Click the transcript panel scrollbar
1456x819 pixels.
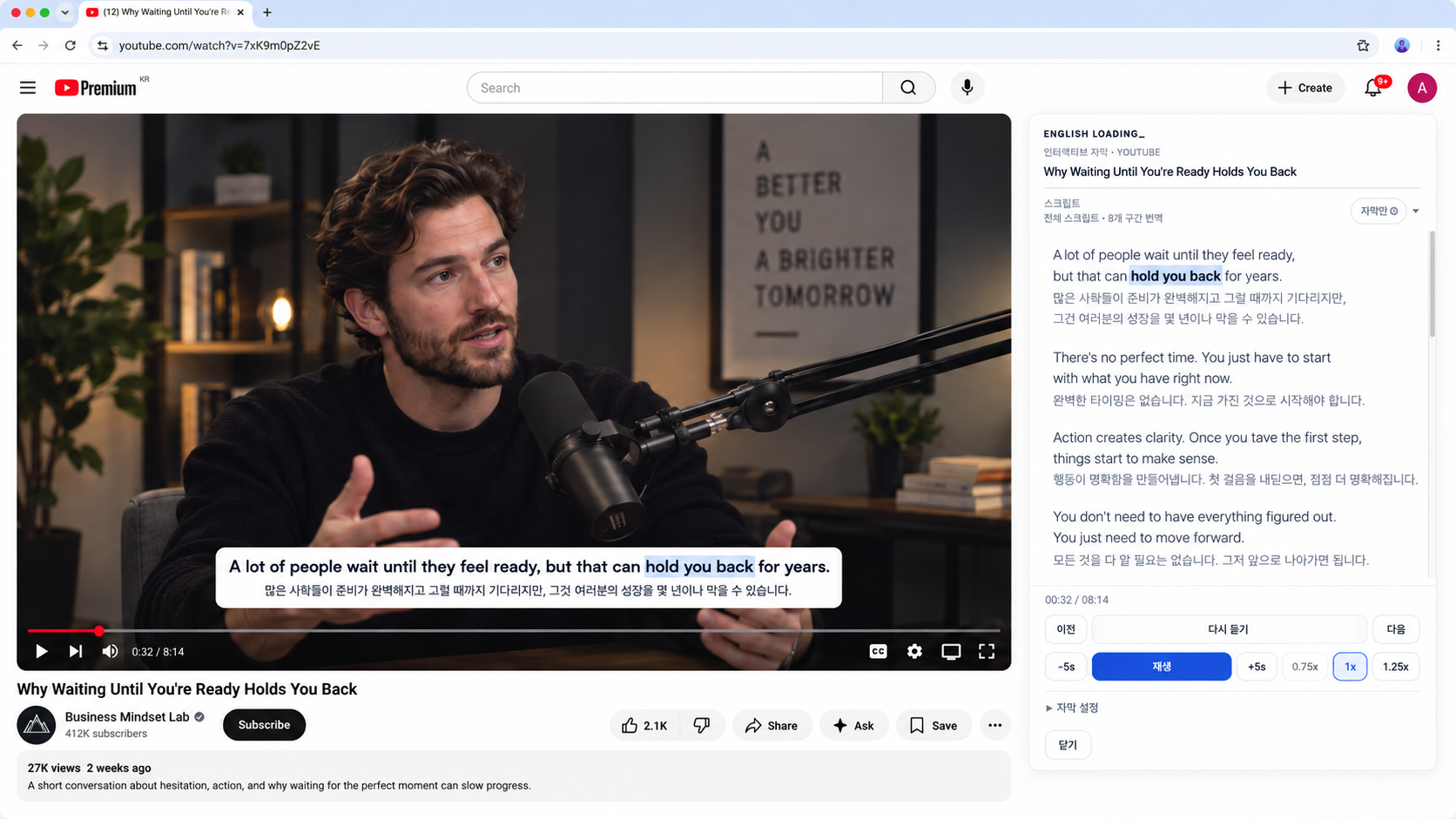(1432, 285)
